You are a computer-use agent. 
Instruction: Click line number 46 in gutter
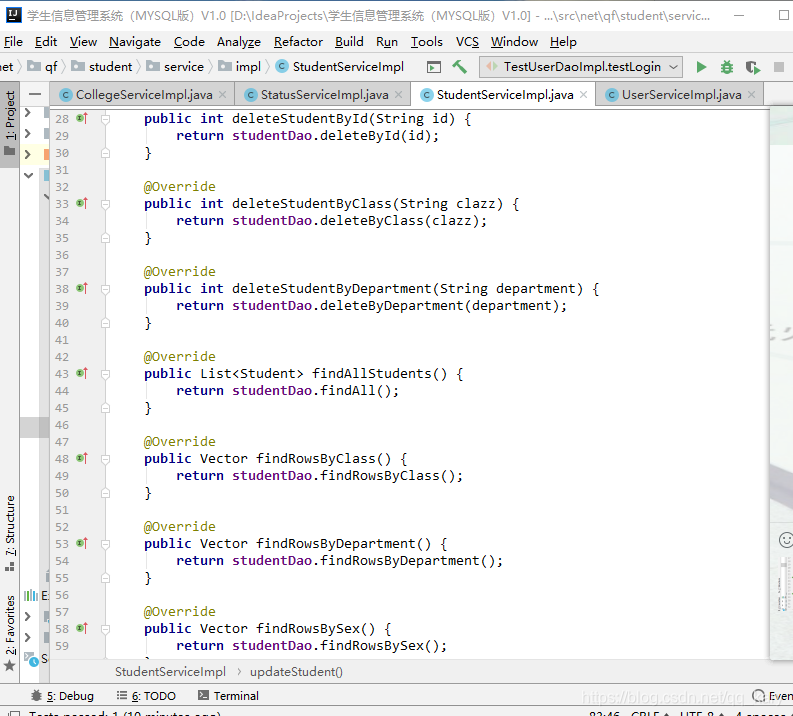point(62,425)
